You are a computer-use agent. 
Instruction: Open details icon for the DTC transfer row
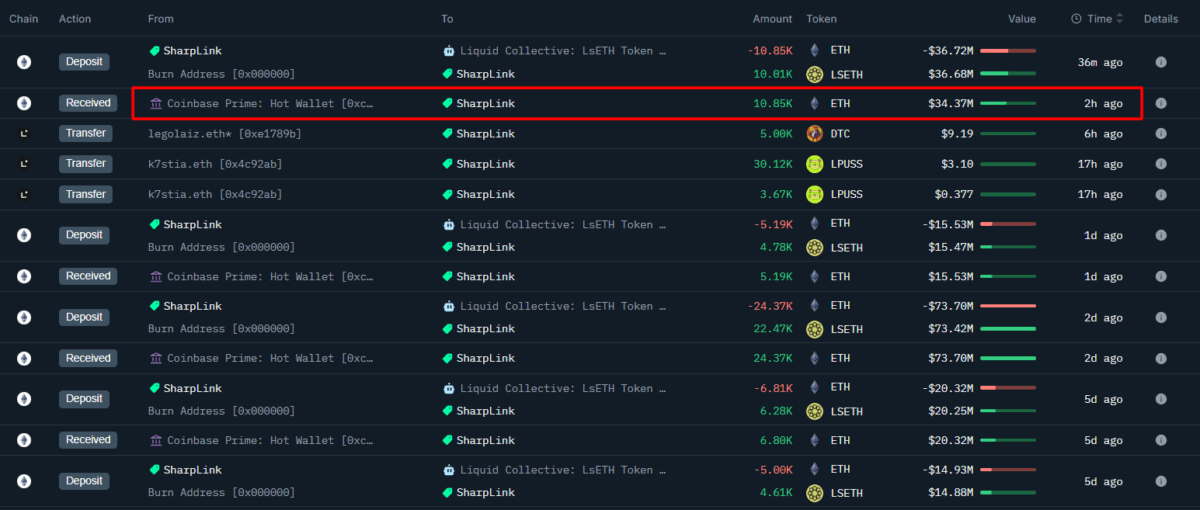(1161, 134)
